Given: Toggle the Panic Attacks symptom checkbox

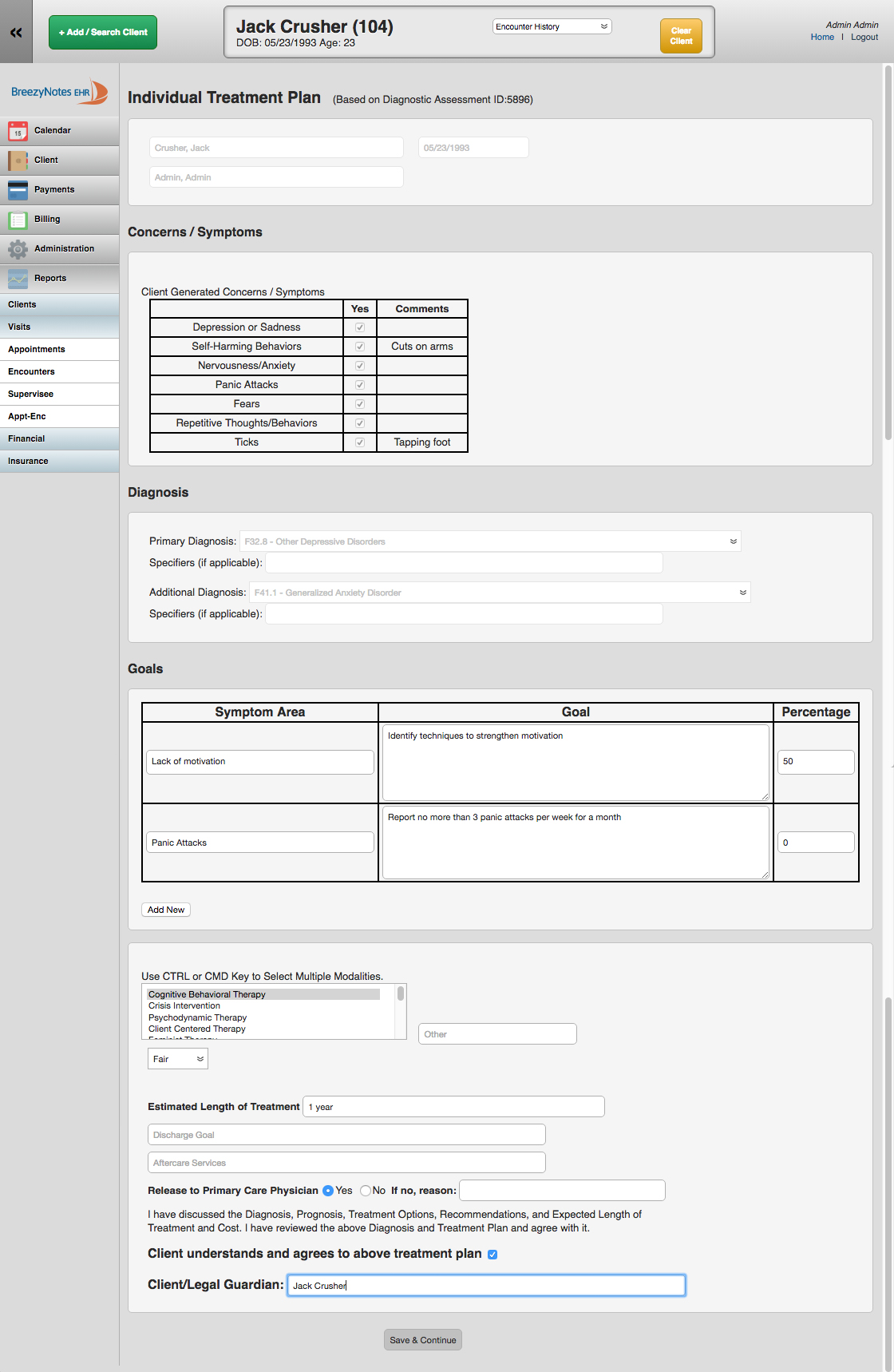Looking at the screenshot, I should (x=360, y=385).
